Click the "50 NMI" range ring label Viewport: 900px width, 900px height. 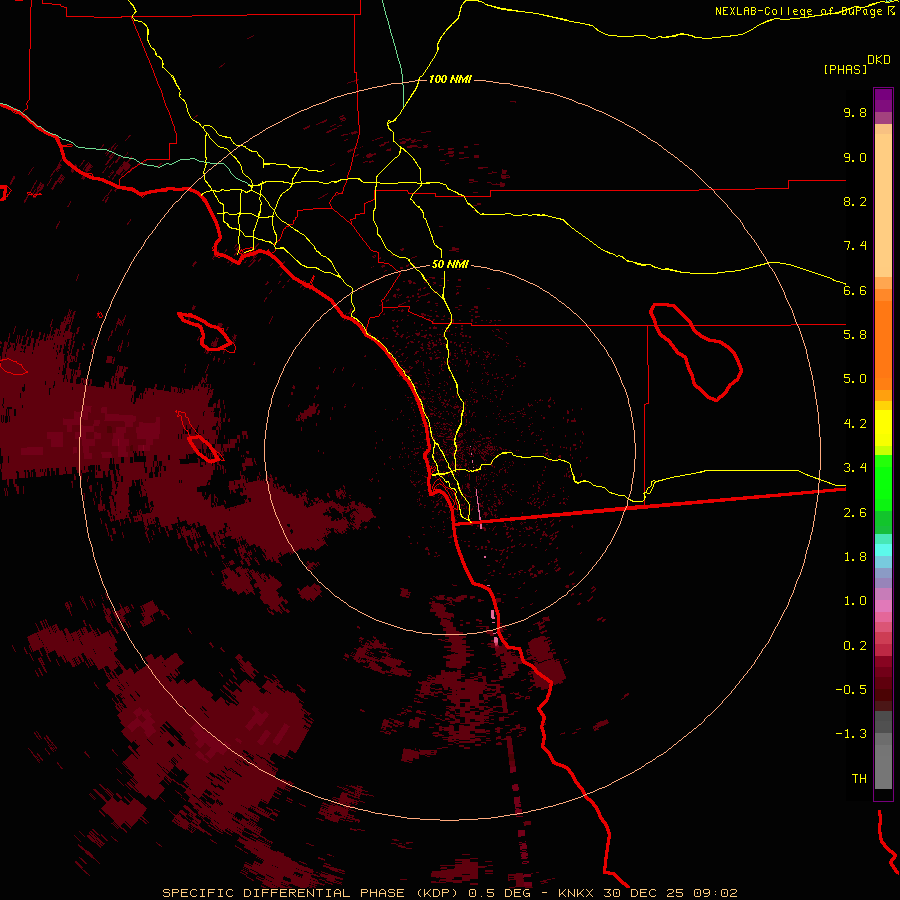pos(450,264)
